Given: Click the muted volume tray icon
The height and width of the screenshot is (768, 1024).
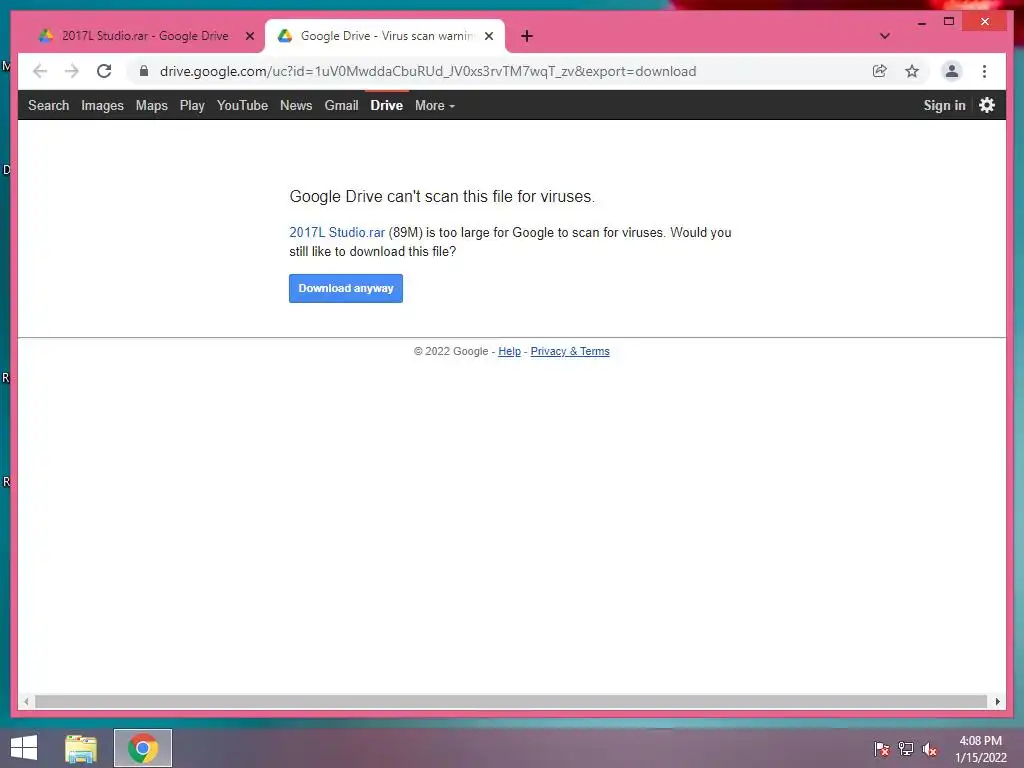Looking at the screenshot, I should click(x=929, y=749).
